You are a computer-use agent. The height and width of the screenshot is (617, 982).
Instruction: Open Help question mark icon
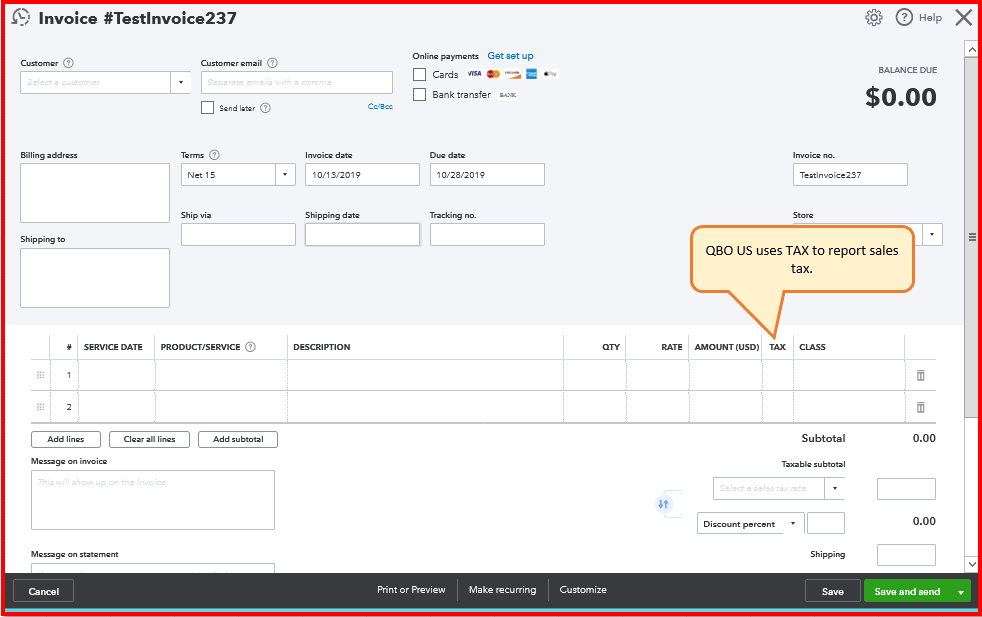[904, 18]
